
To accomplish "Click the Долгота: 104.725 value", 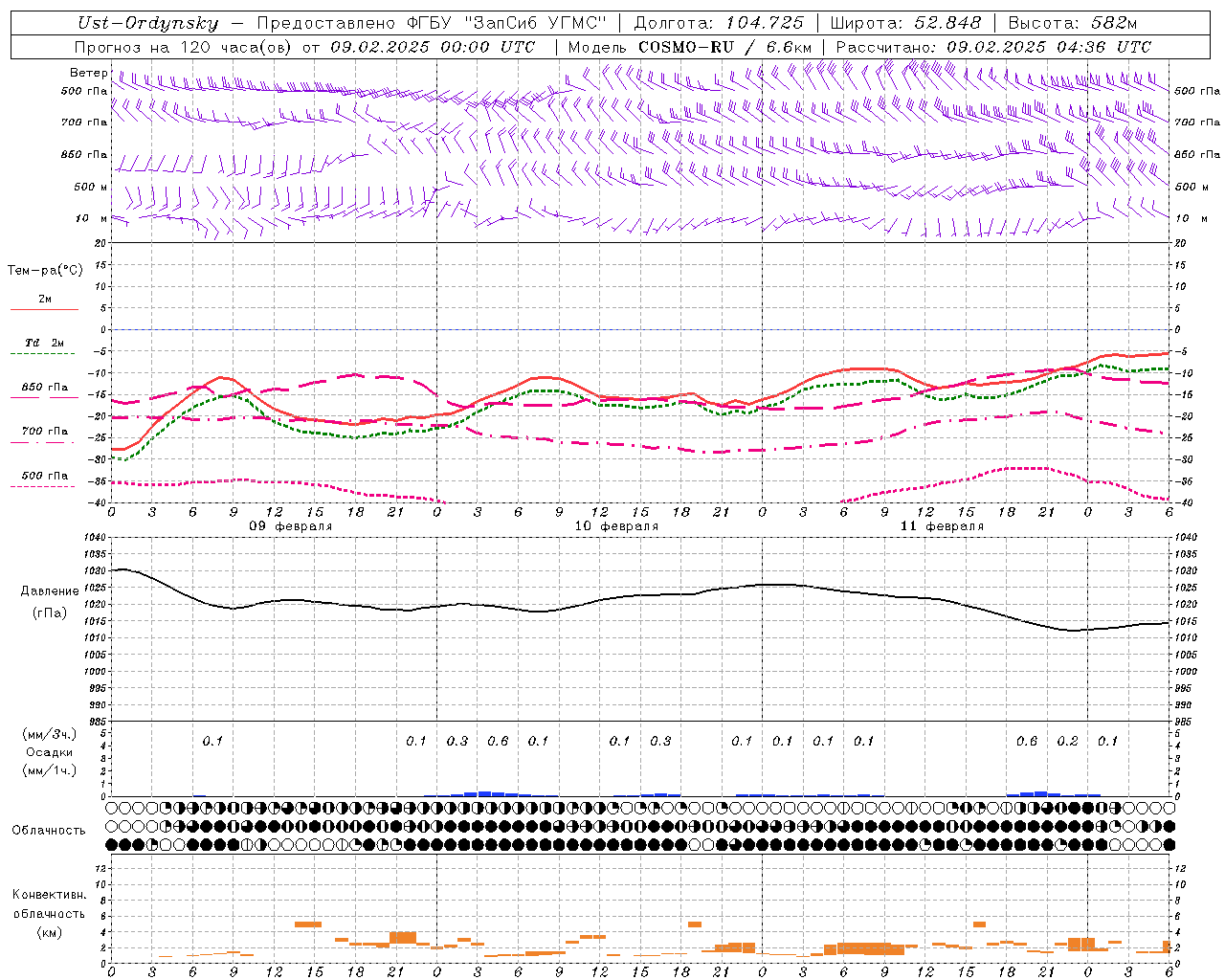I will [x=720, y=23].
